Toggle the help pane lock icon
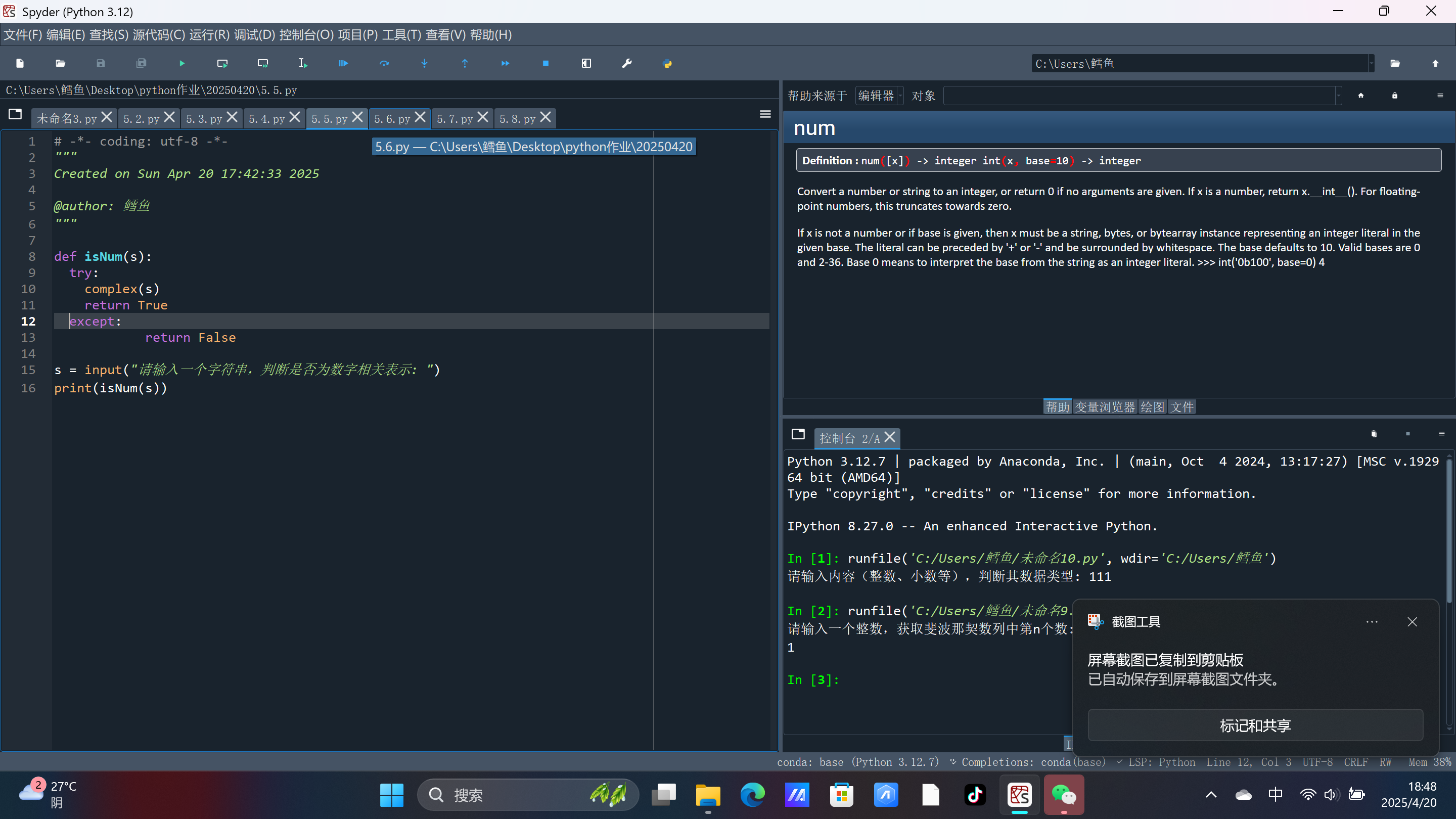Screen dimensions: 1456x819 tap(1394, 96)
